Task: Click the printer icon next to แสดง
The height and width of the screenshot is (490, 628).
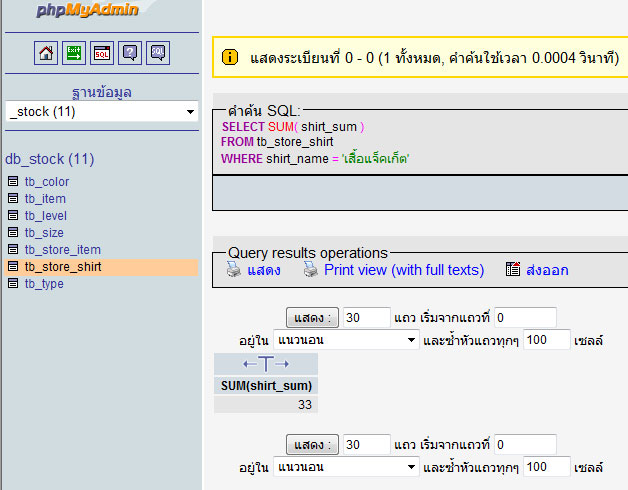Action: (x=234, y=269)
